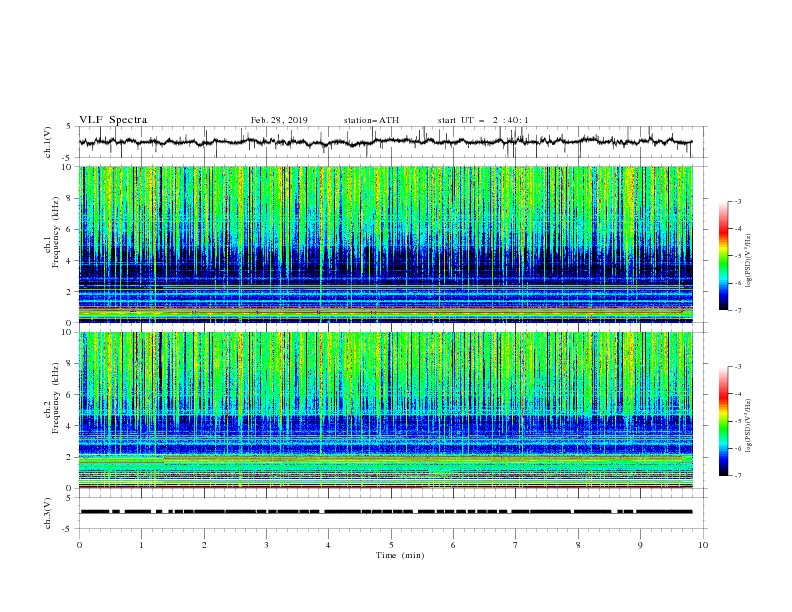Click the time axis tick "9"

pyautogui.click(x=640, y=545)
